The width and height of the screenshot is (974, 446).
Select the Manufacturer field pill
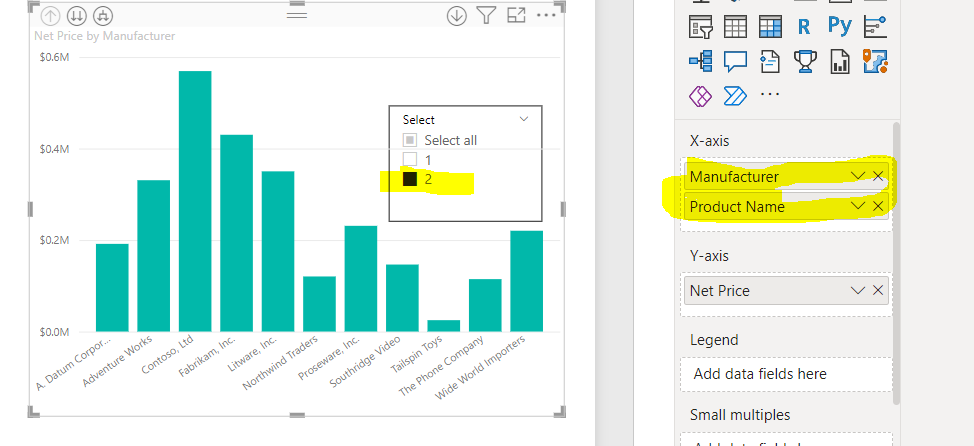[x=786, y=177]
